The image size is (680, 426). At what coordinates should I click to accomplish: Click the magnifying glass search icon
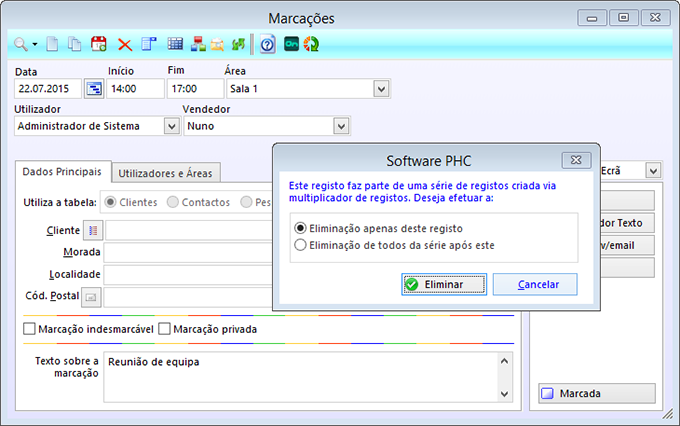21,44
